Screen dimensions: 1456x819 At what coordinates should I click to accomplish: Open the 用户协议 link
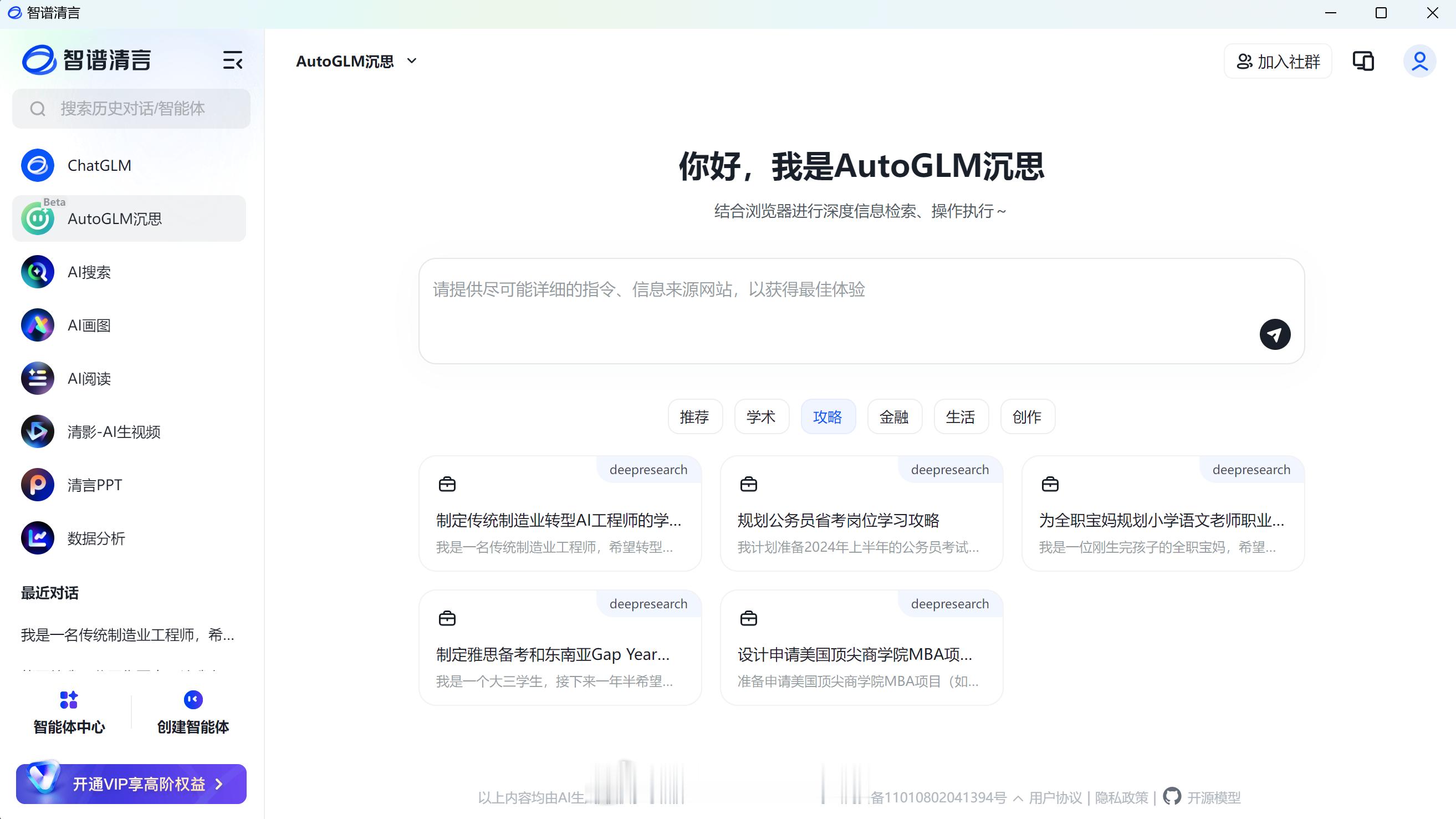(1055, 797)
